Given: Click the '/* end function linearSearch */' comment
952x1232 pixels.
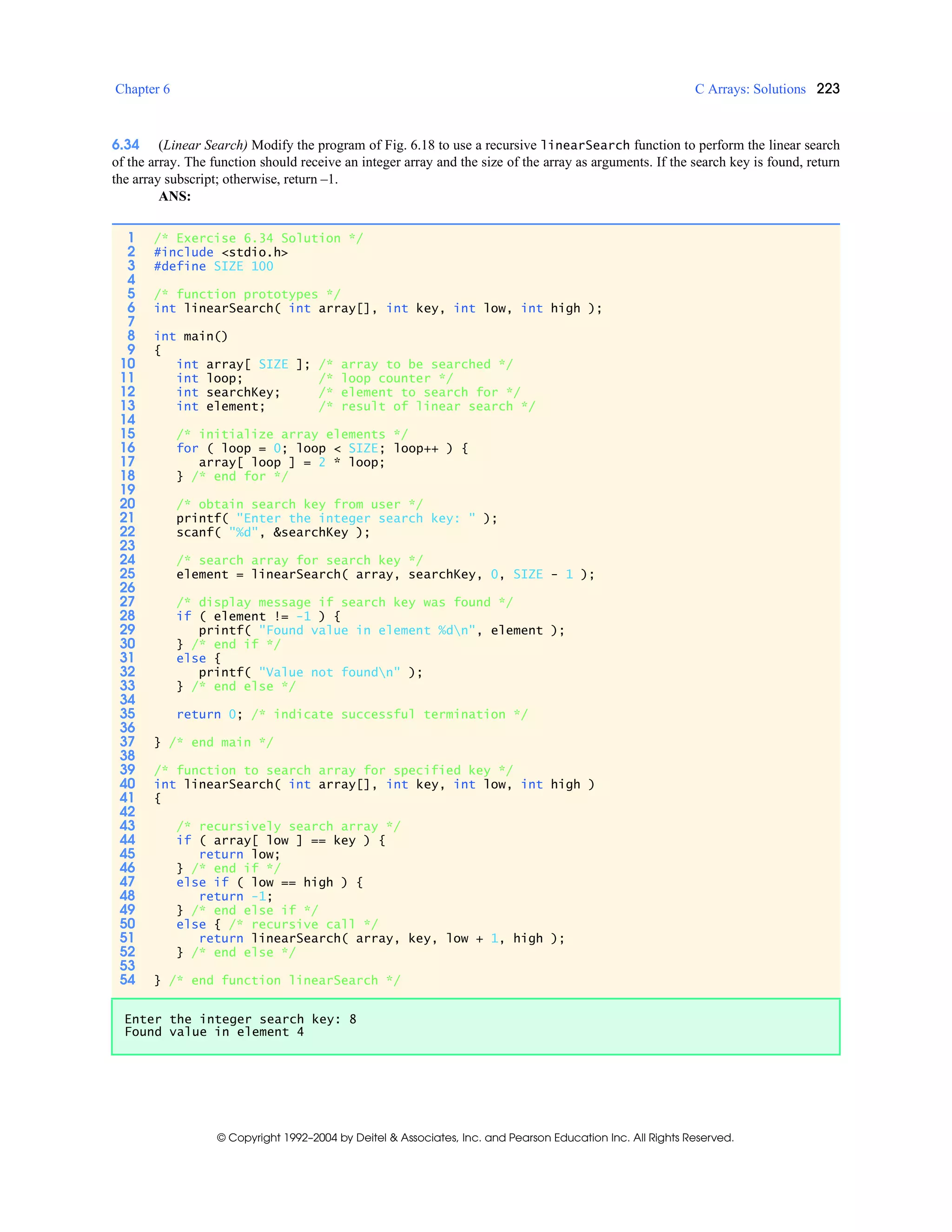Looking at the screenshot, I should coord(284,980).
